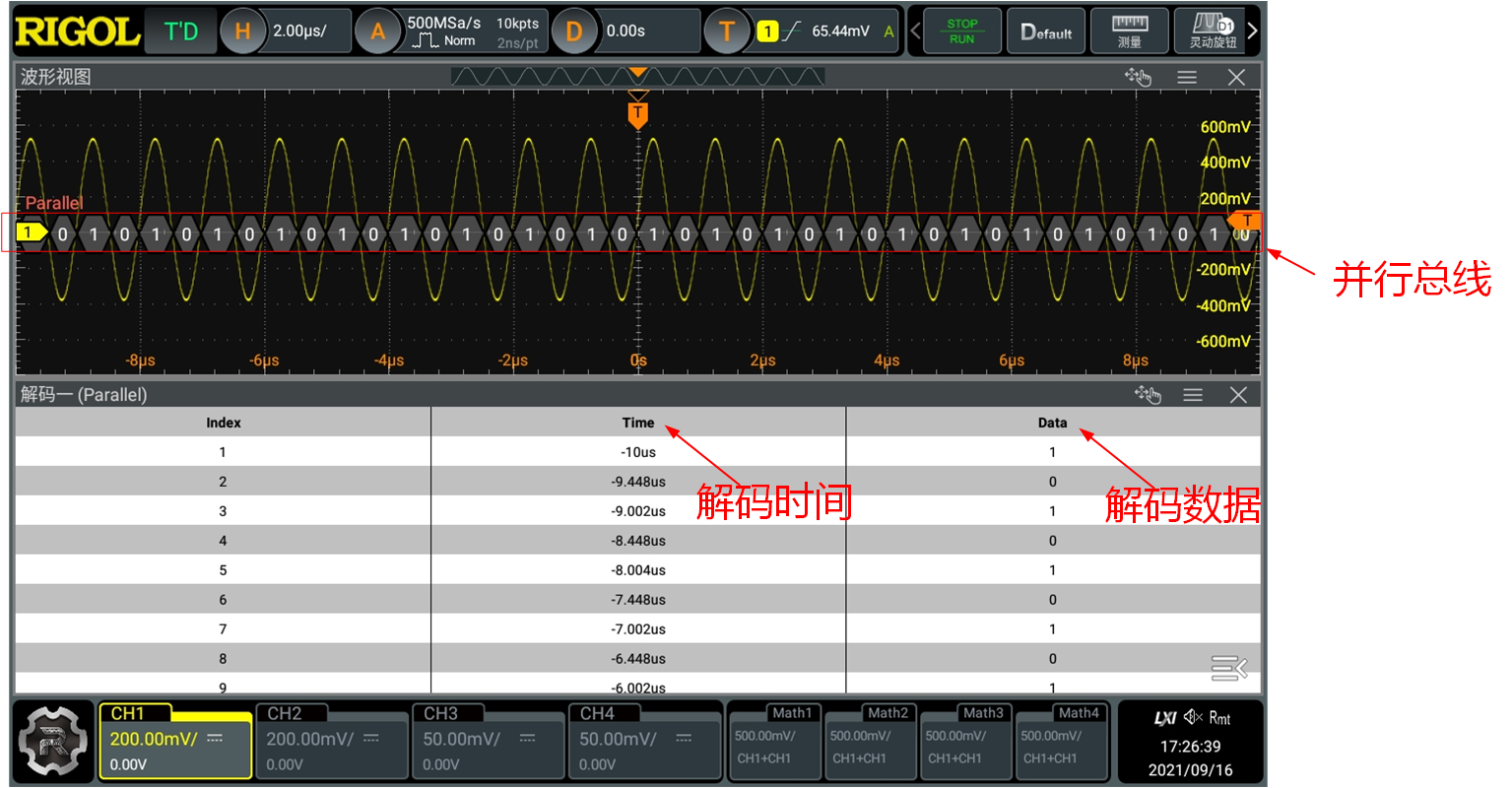1512x788 pixels.
Task: Toggle Math4 channel tab
Action: (1060, 742)
